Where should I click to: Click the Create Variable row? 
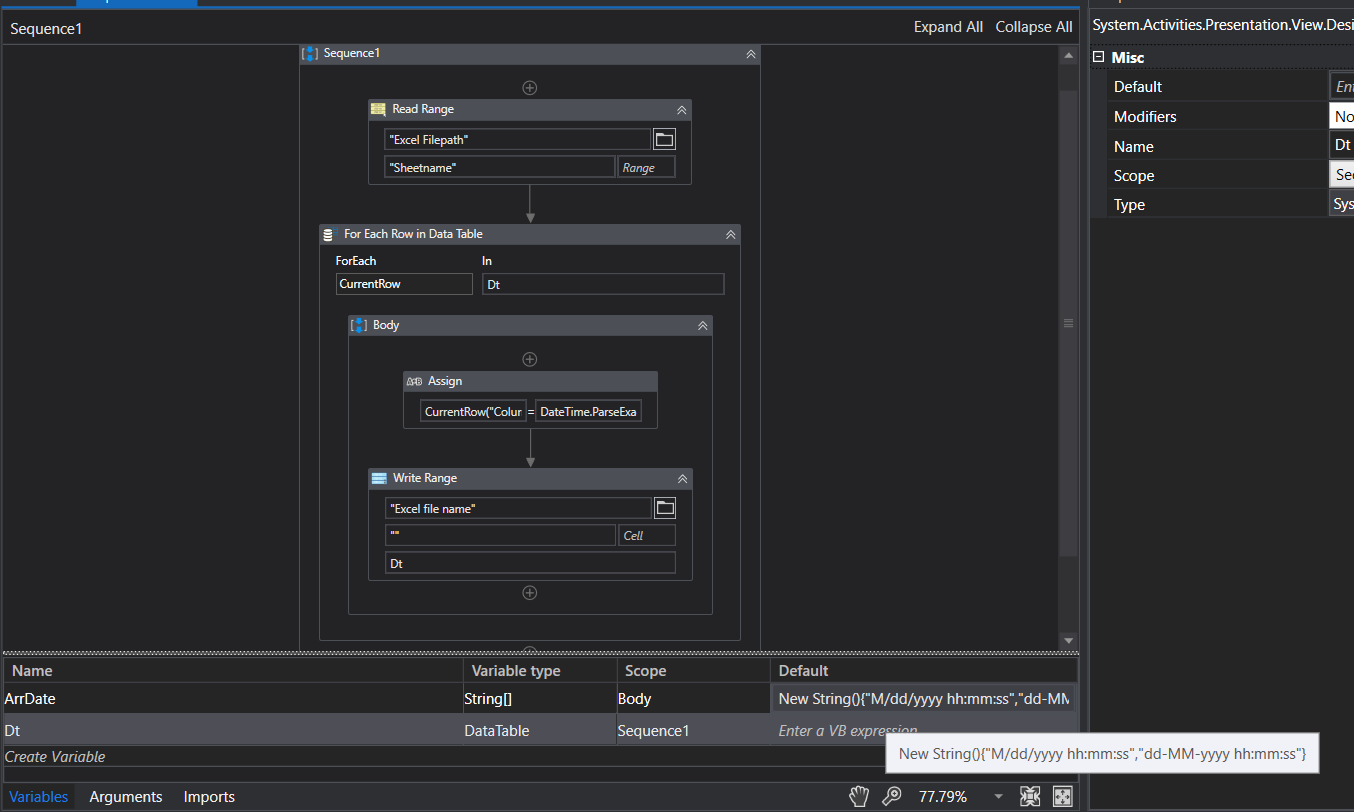pos(55,758)
